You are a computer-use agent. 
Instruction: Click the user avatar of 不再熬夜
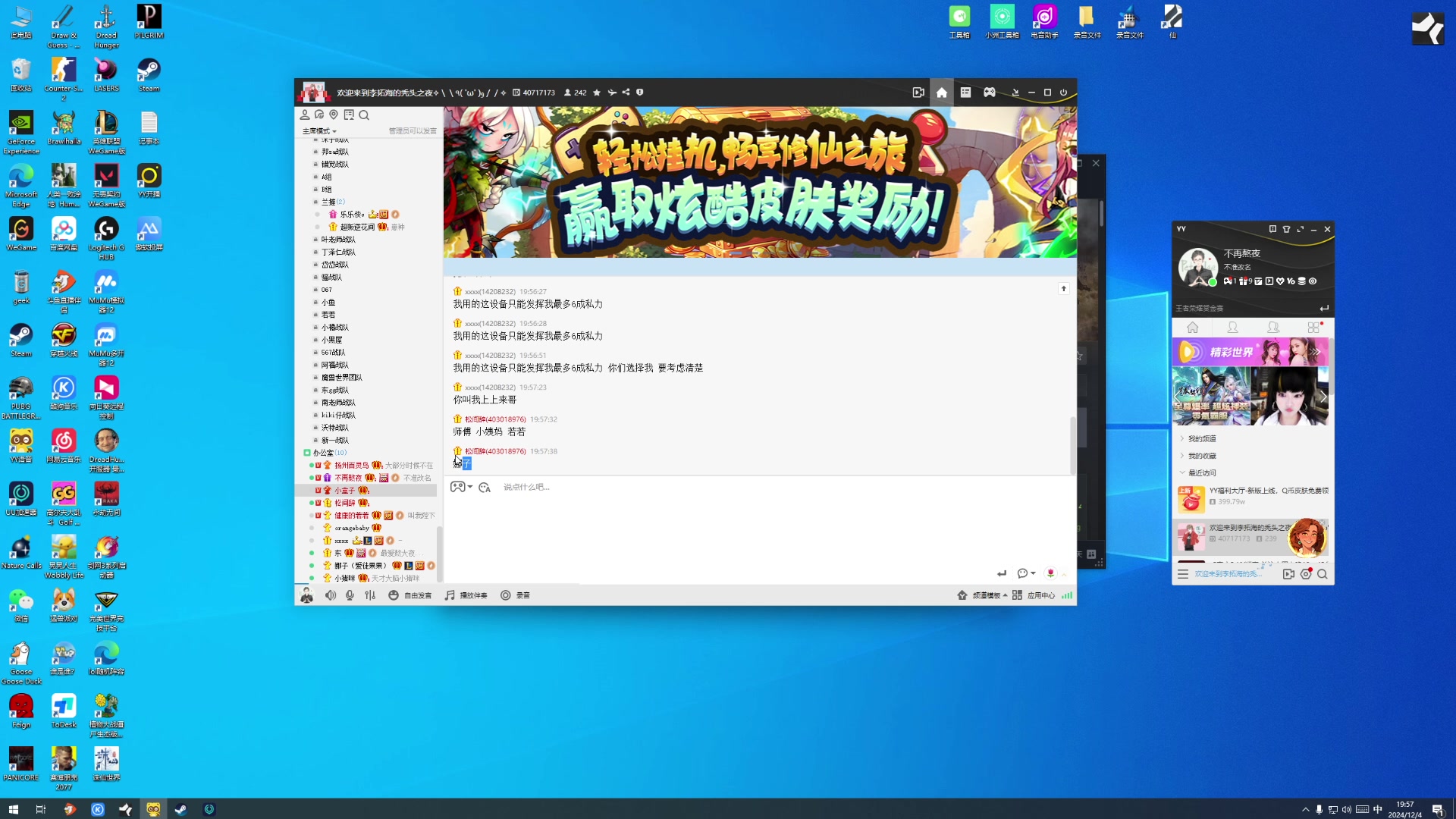pyautogui.click(x=1197, y=268)
